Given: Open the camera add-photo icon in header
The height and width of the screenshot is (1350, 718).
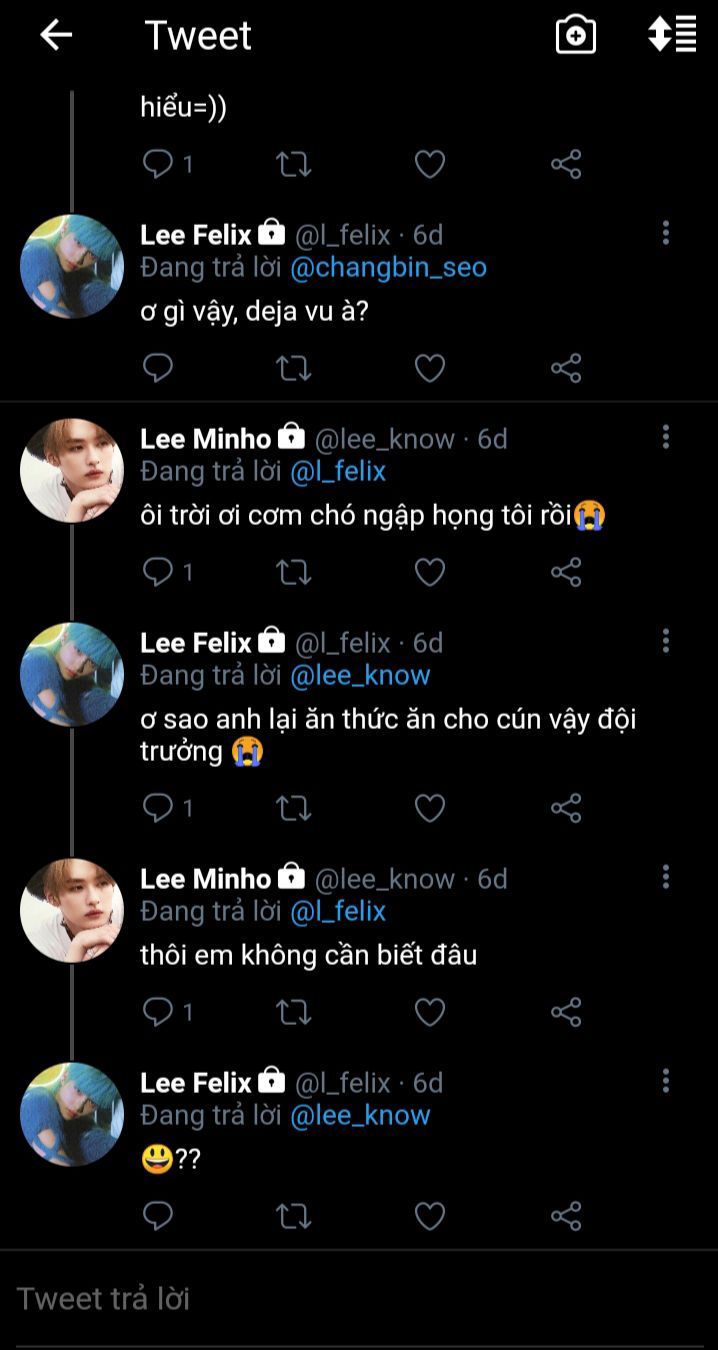Looking at the screenshot, I should click(576, 35).
